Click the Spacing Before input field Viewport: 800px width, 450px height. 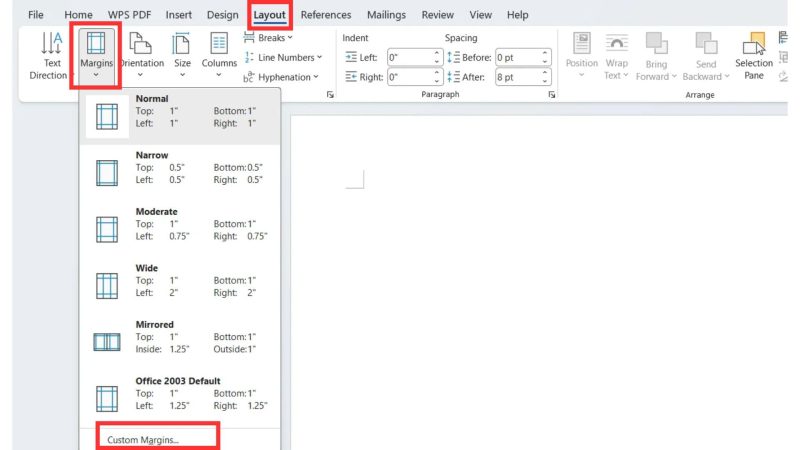(518, 58)
